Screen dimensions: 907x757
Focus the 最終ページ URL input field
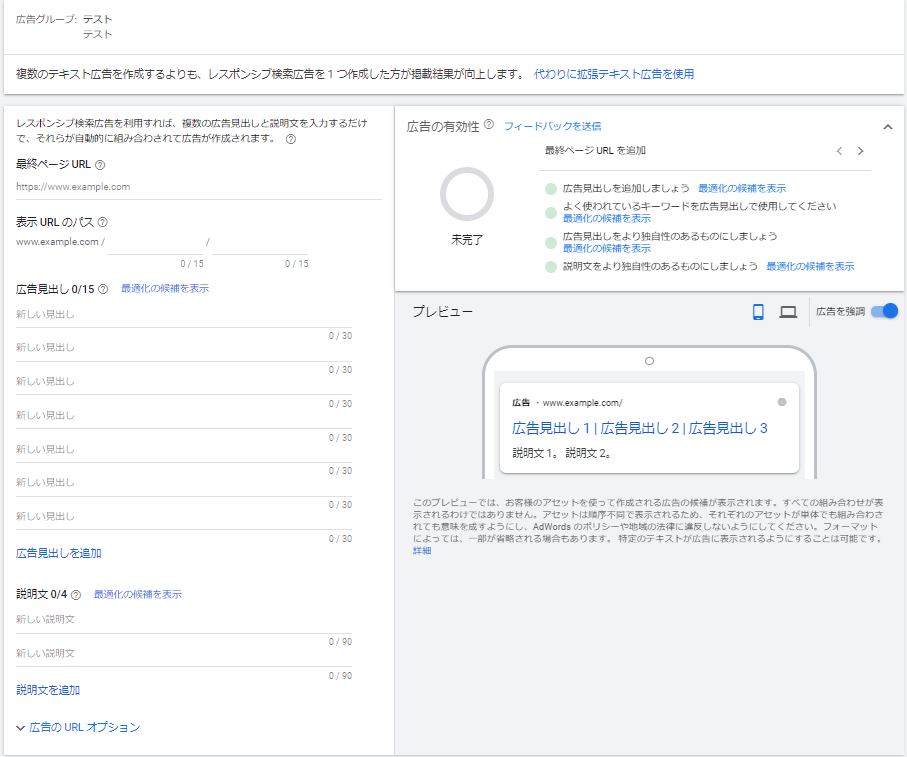click(x=198, y=187)
